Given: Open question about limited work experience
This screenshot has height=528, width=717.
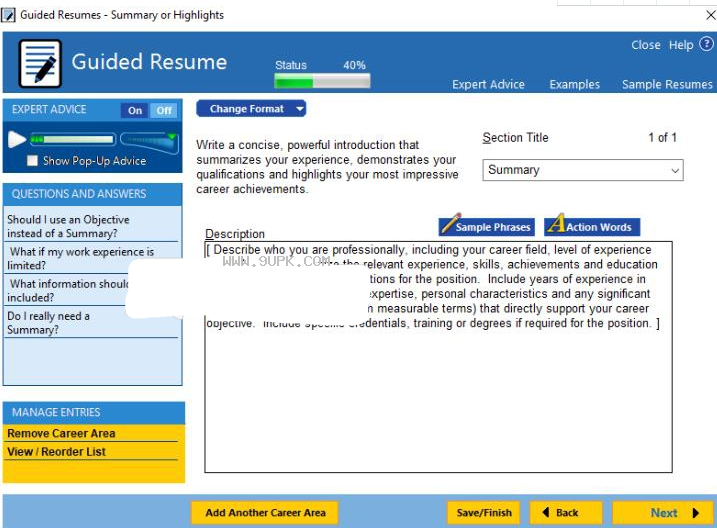Looking at the screenshot, I should 91,258.
